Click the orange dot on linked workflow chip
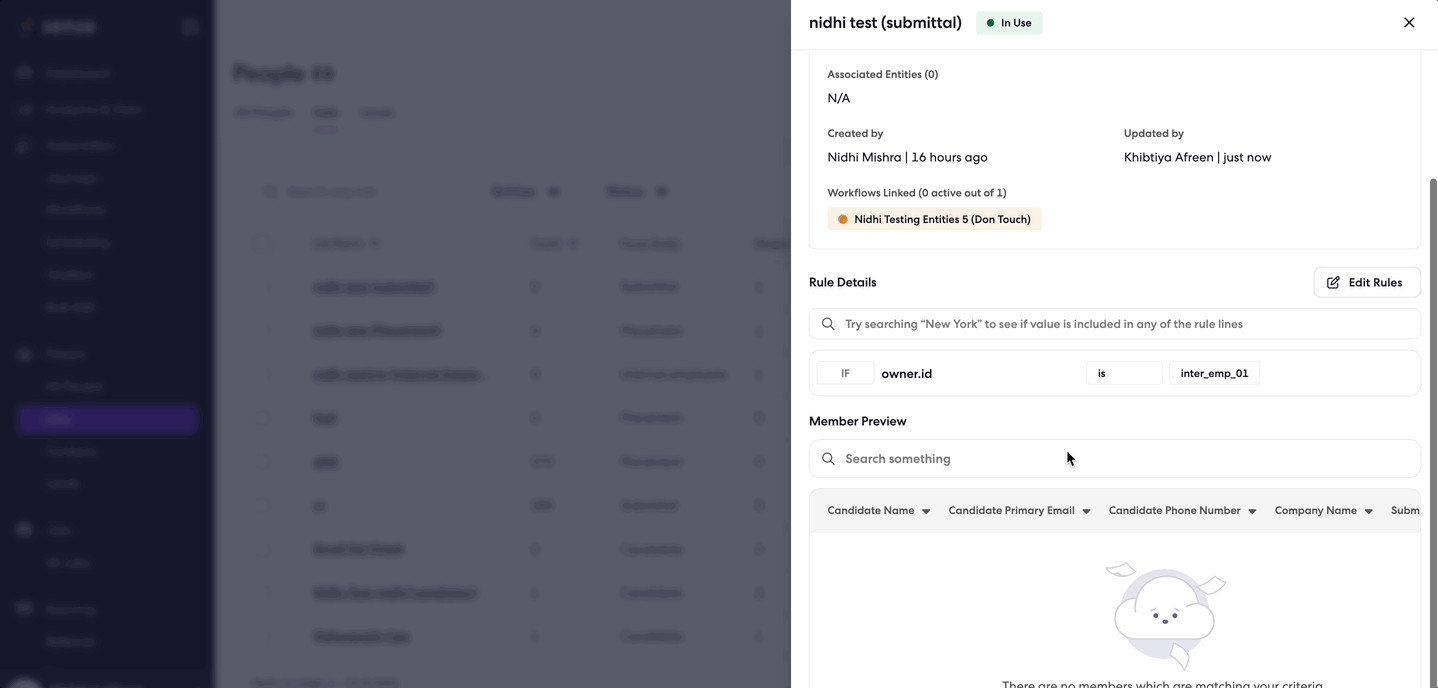Image resolution: width=1438 pixels, height=688 pixels. [843, 219]
